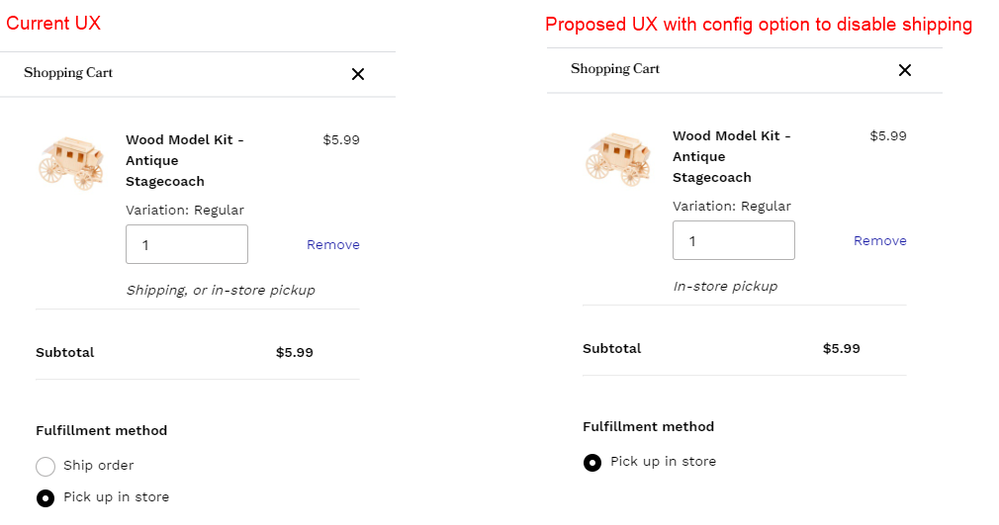Viewport: 999px width, 525px height.
Task: Click the italic 'In-store pickup' note in Proposed UX
Action: 725,286
